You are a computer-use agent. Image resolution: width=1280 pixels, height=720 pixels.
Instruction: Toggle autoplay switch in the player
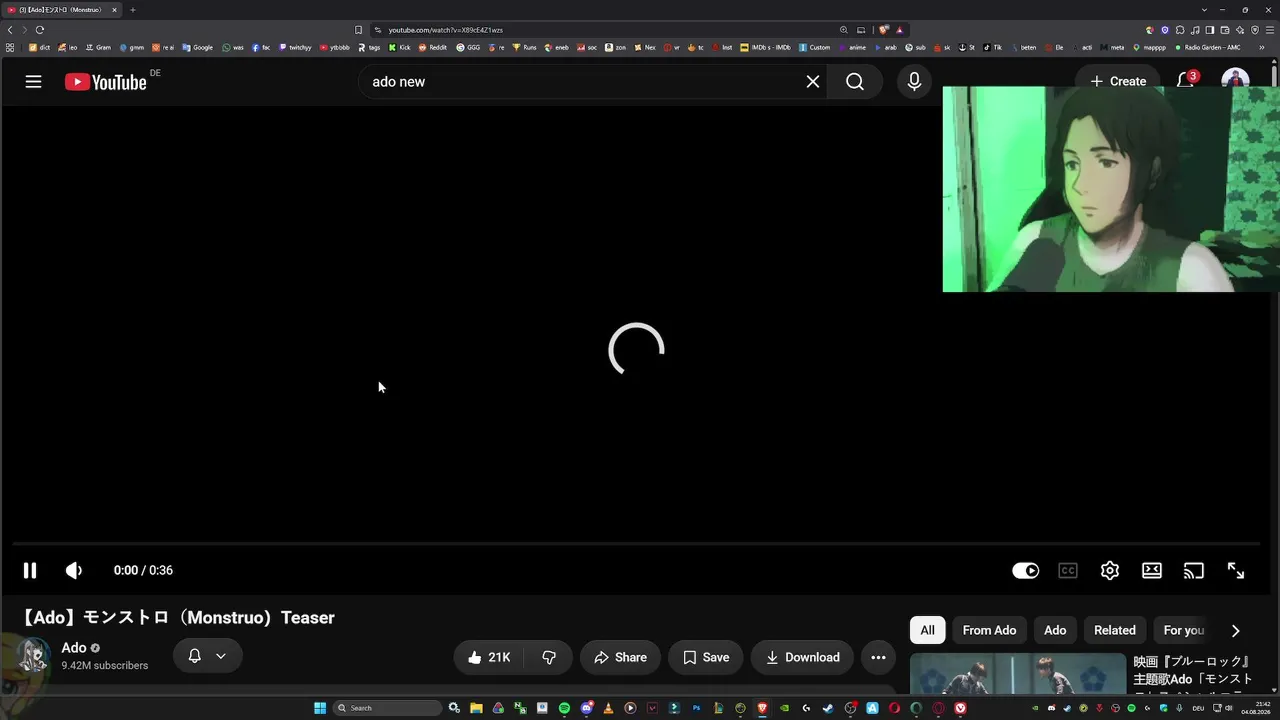(x=1026, y=570)
